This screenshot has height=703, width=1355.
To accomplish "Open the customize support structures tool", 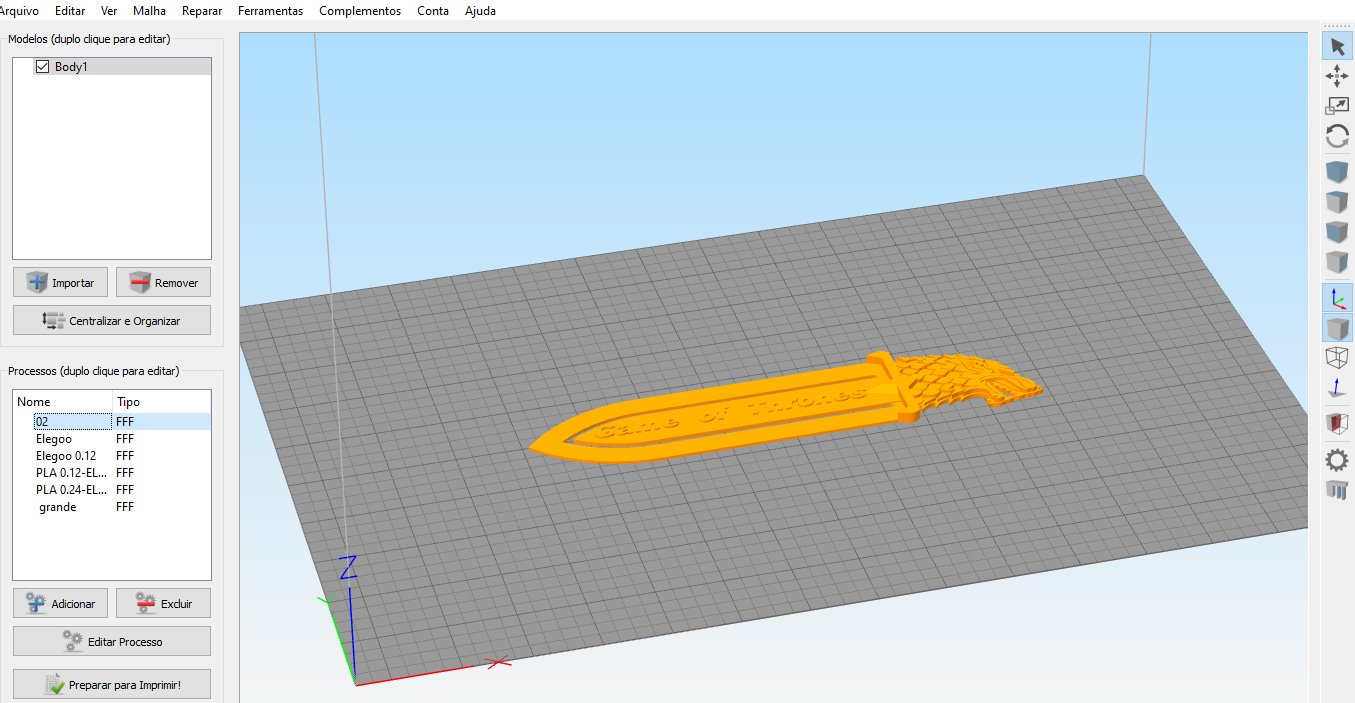I will (x=1337, y=490).
